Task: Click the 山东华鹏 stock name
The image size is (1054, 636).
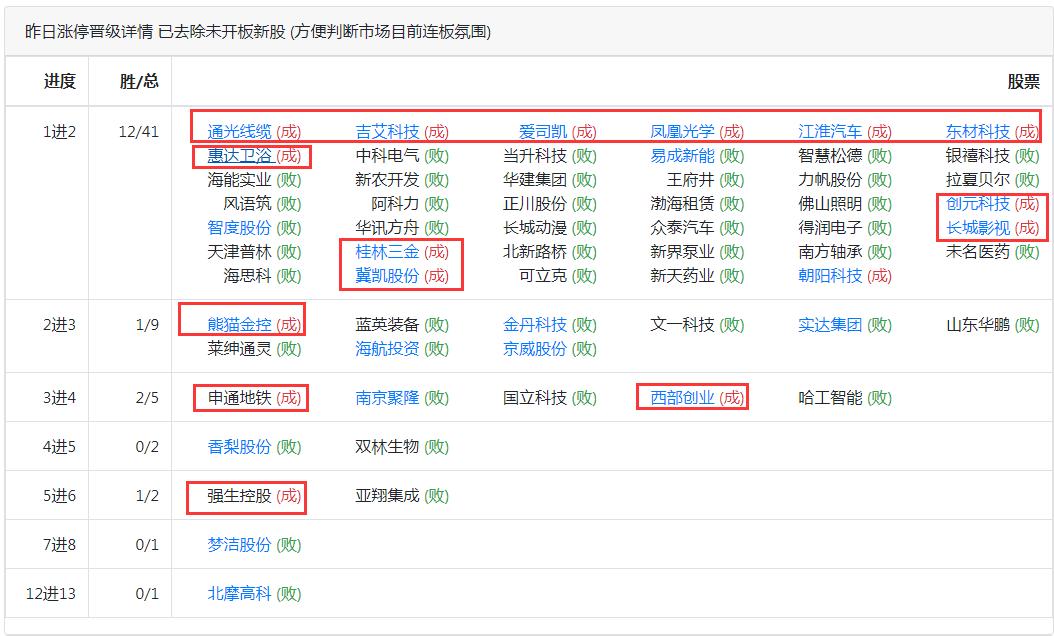Action: [978, 325]
